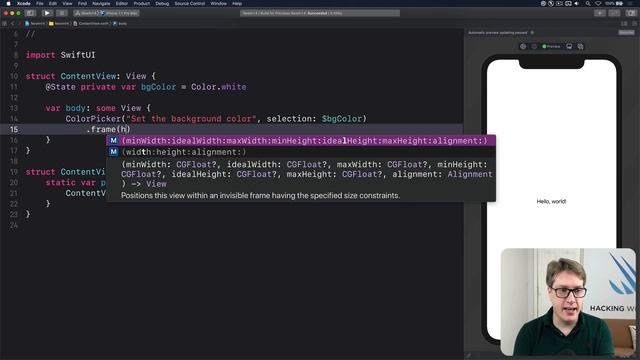Click '$bgColor' in ColorPicker line

(342, 119)
